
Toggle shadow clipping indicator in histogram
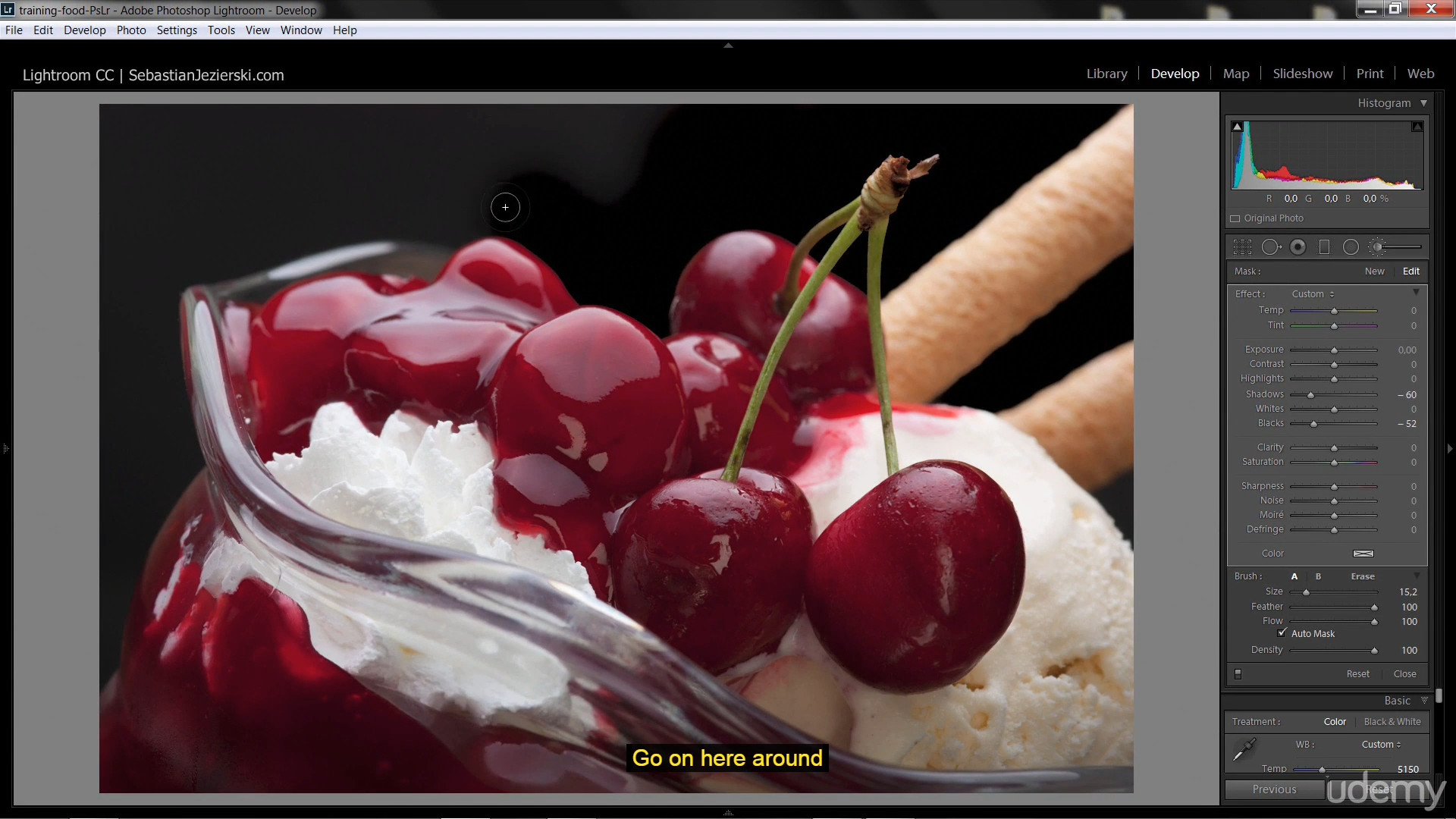click(x=1238, y=127)
